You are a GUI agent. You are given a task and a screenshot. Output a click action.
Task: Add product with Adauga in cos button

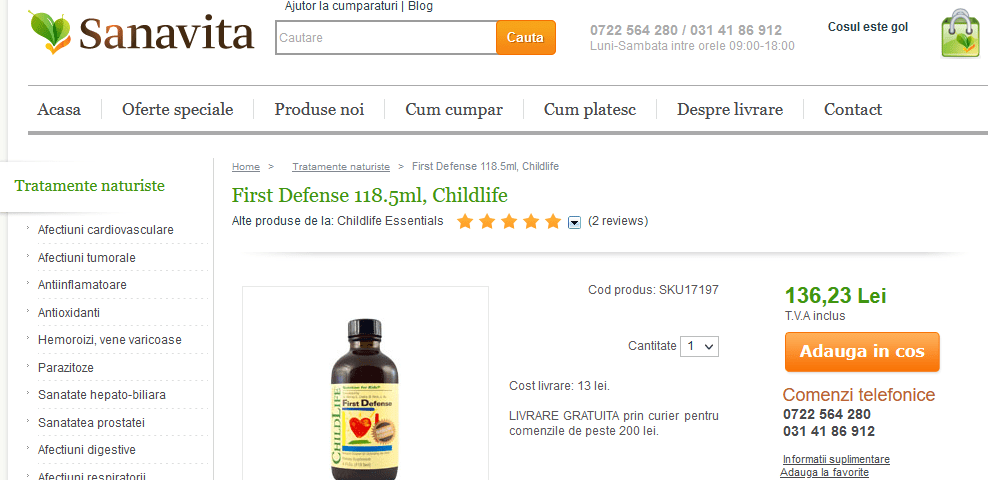pos(862,352)
